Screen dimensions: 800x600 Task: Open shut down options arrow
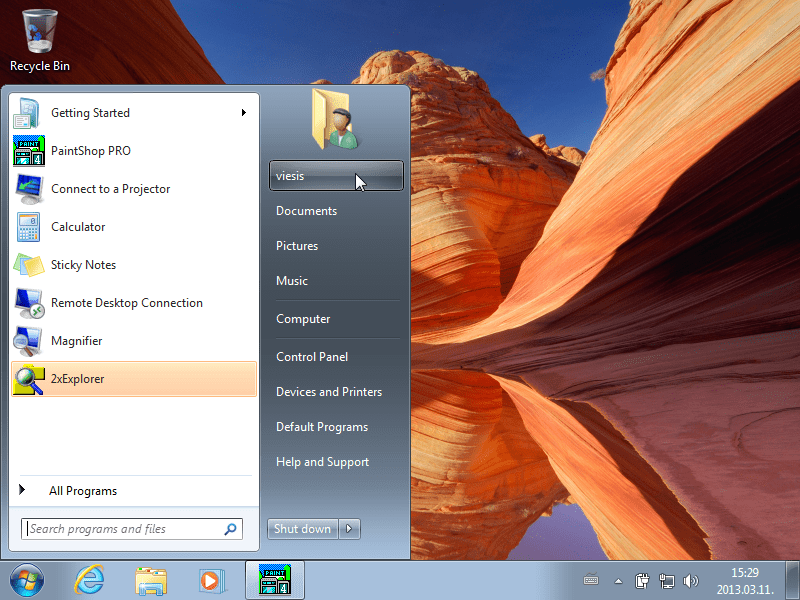coord(349,529)
